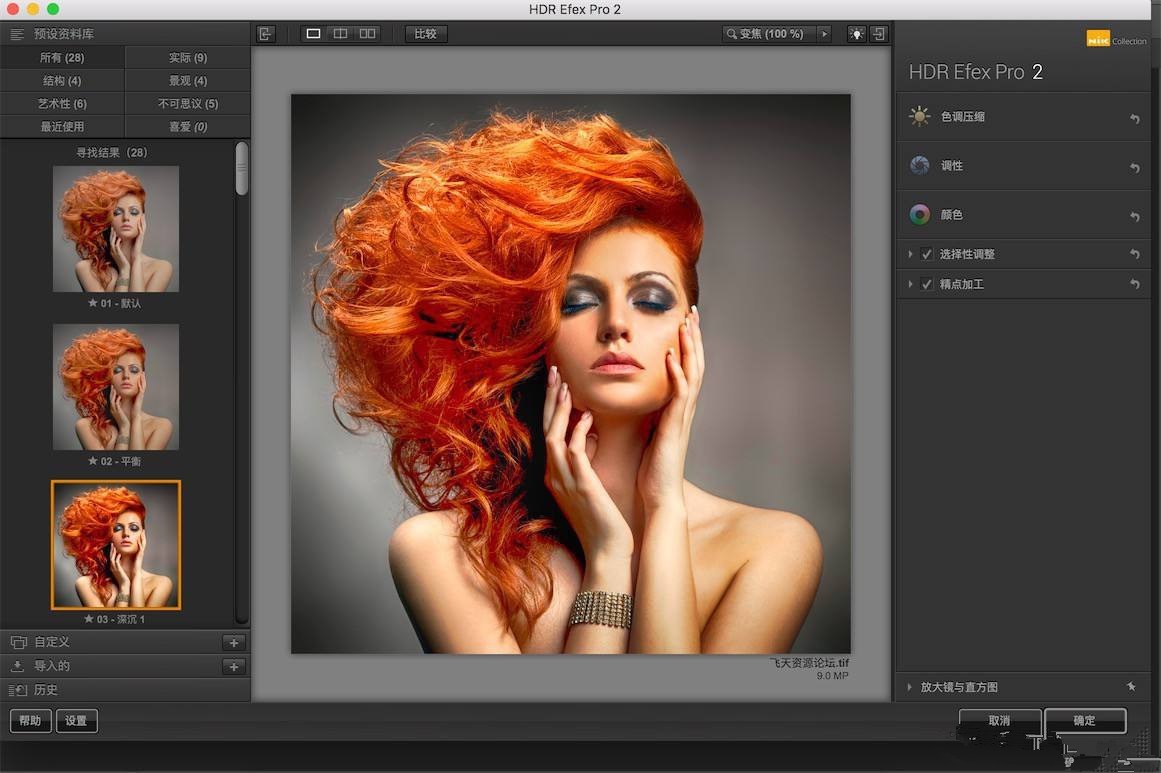
Task: Select the 艺术性 (6) preset category tab
Action: coord(62,104)
